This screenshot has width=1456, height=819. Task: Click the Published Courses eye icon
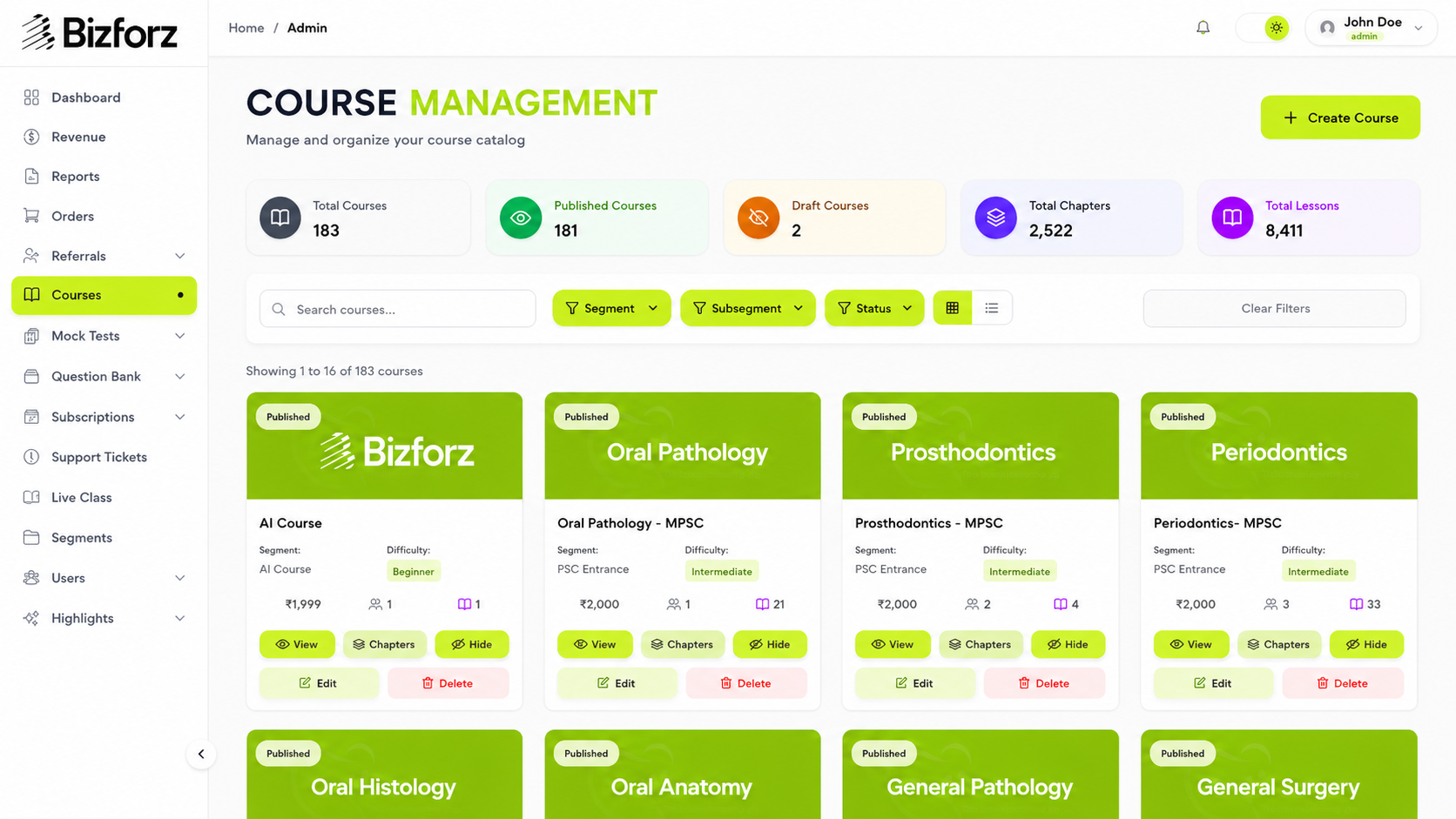[x=521, y=218]
